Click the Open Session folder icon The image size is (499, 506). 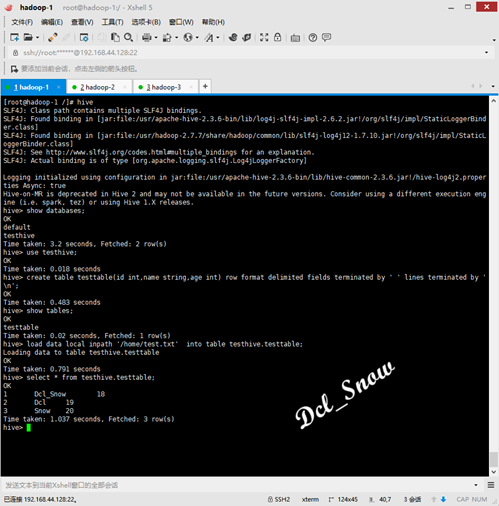[x=28, y=37]
